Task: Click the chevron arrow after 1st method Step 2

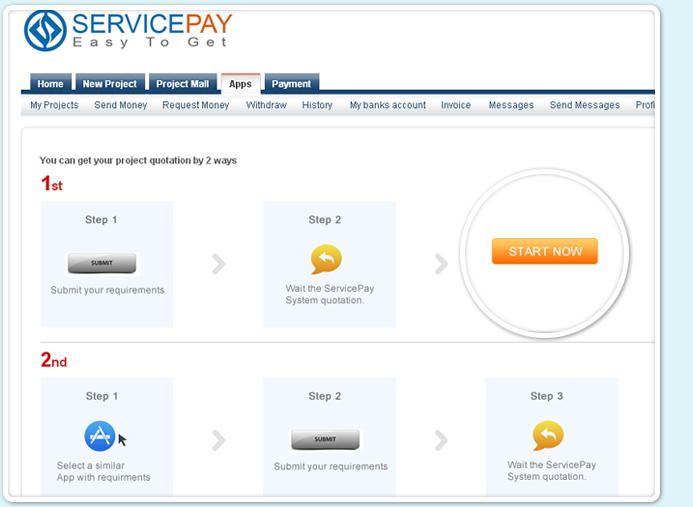Action: coord(442,264)
